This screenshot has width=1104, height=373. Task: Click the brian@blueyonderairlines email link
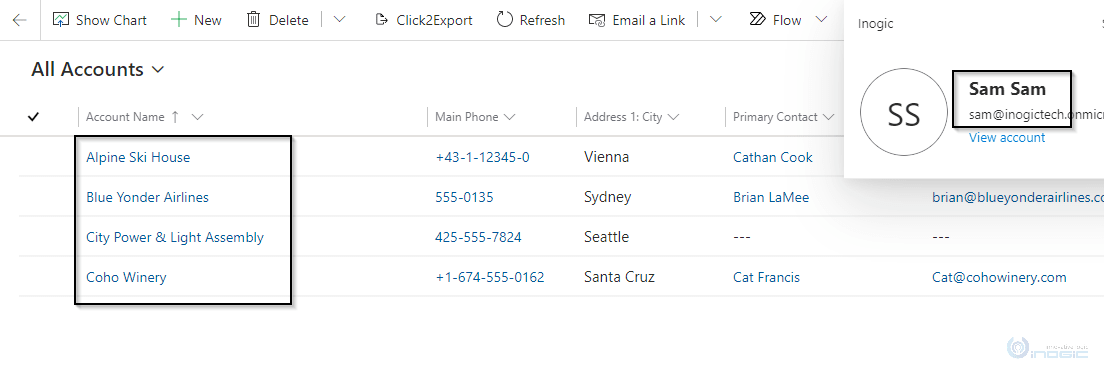coord(1018,198)
